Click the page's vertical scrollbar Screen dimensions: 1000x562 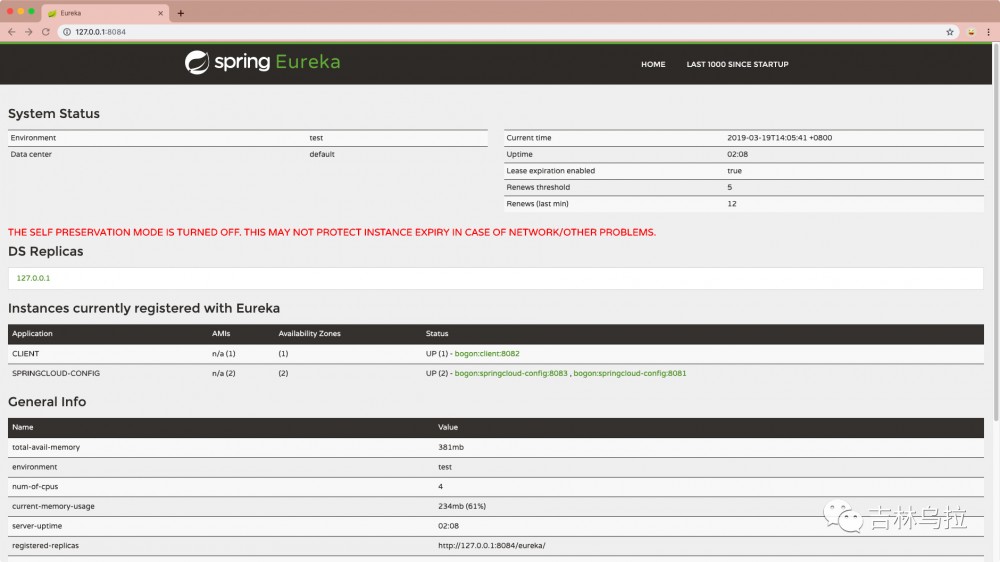click(x=996, y=230)
